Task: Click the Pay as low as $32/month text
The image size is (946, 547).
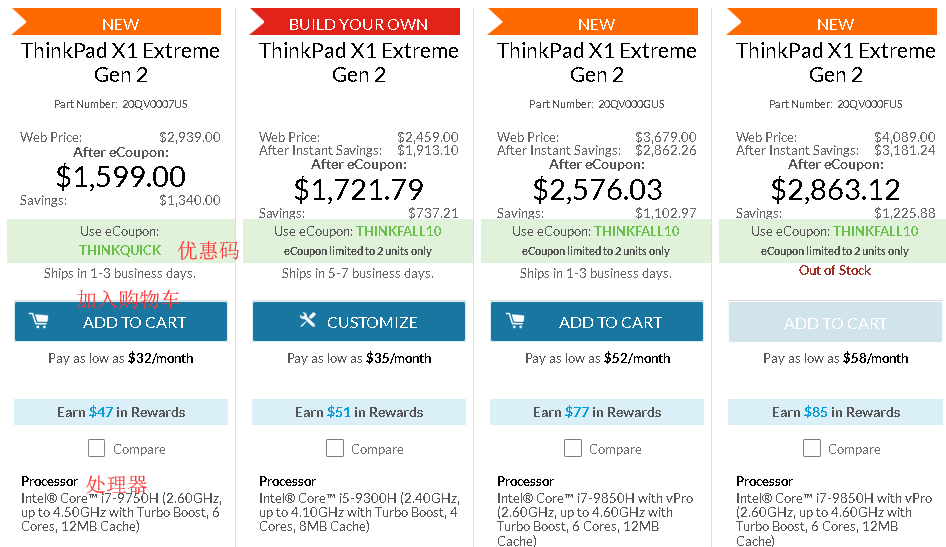Action: pyautogui.click(x=121, y=358)
